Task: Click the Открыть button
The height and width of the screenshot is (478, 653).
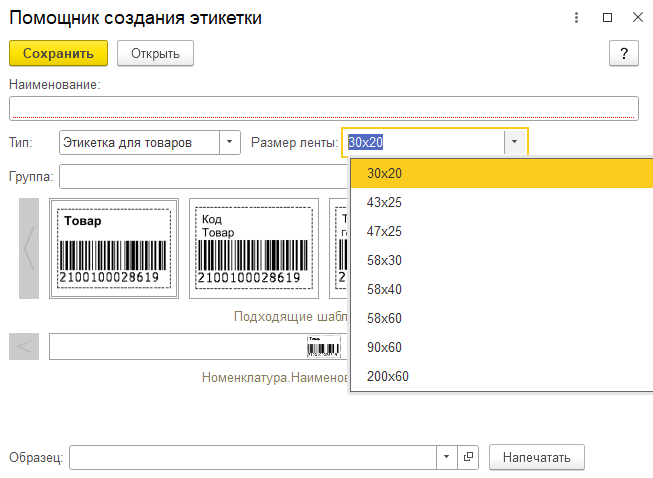Action: click(x=155, y=53)
